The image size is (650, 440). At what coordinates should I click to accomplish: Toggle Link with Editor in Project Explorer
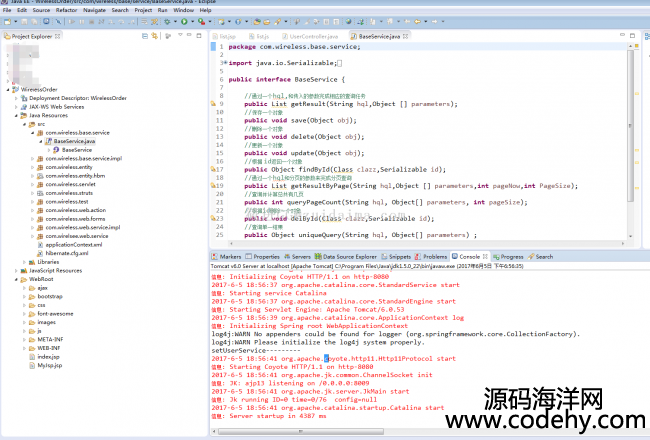pyautogui.click(x=155, y=36)
